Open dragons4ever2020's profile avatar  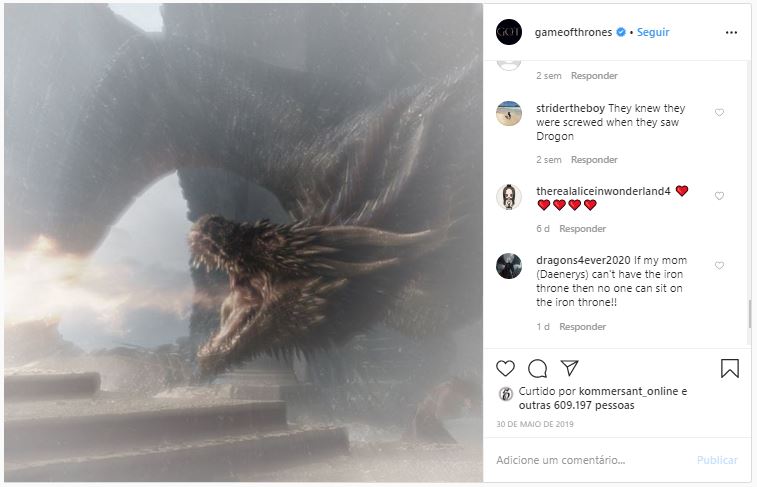click(509, 266)
